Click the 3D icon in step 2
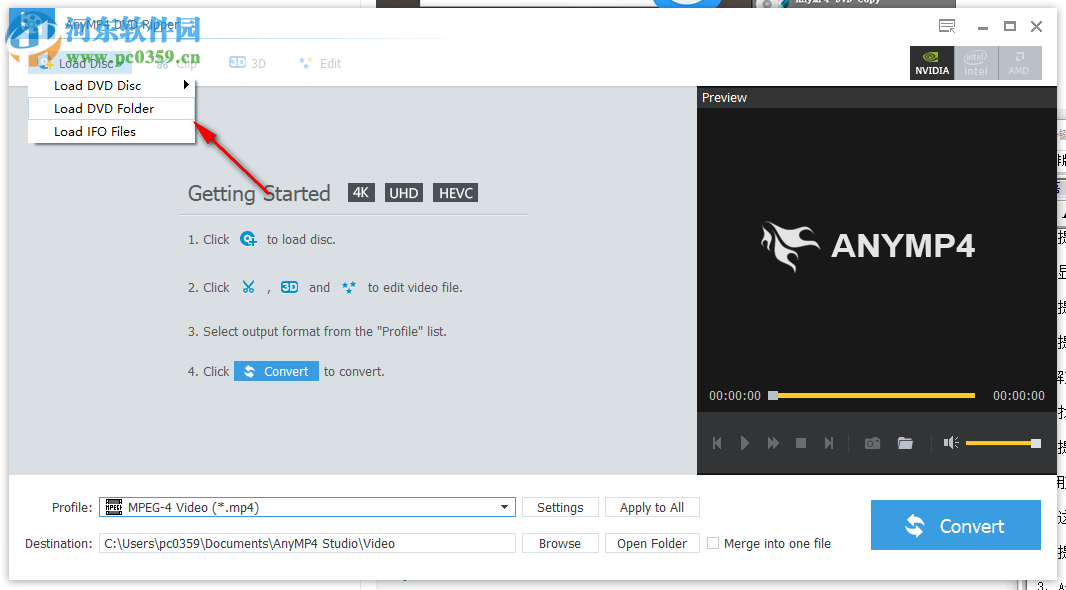 pos(290,287)
